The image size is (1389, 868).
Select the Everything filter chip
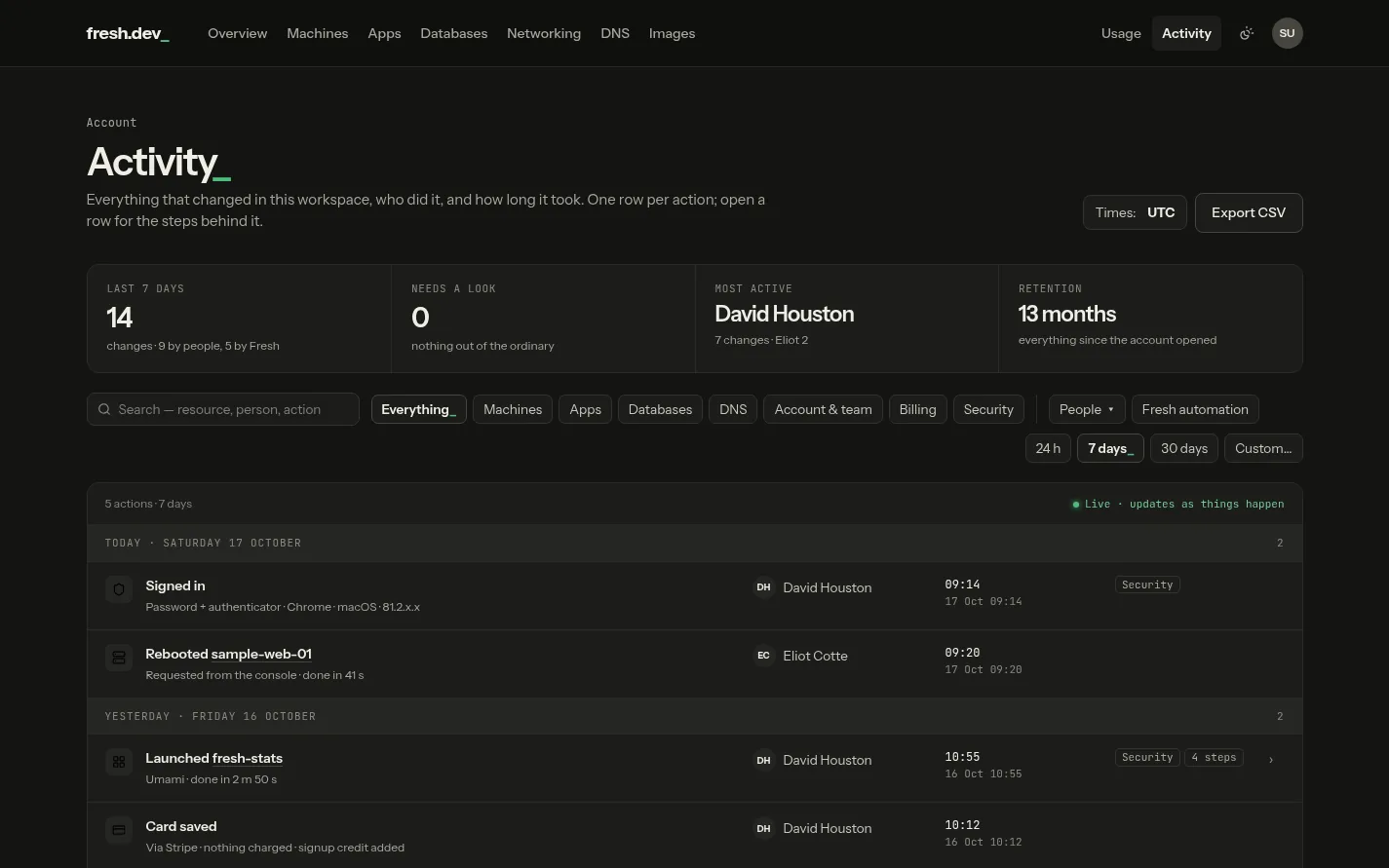pyautogui.click(x=418, y=409)
